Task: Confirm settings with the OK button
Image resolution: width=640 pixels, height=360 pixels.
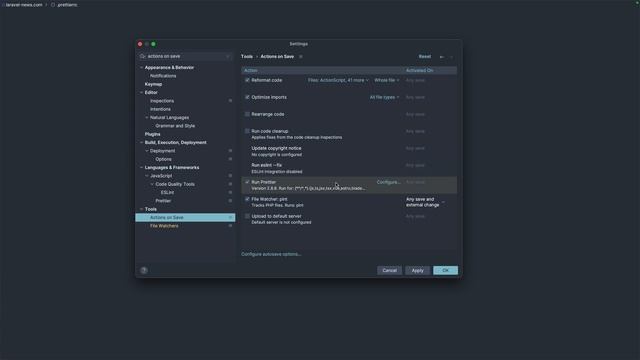Action: tap(445, 270)
